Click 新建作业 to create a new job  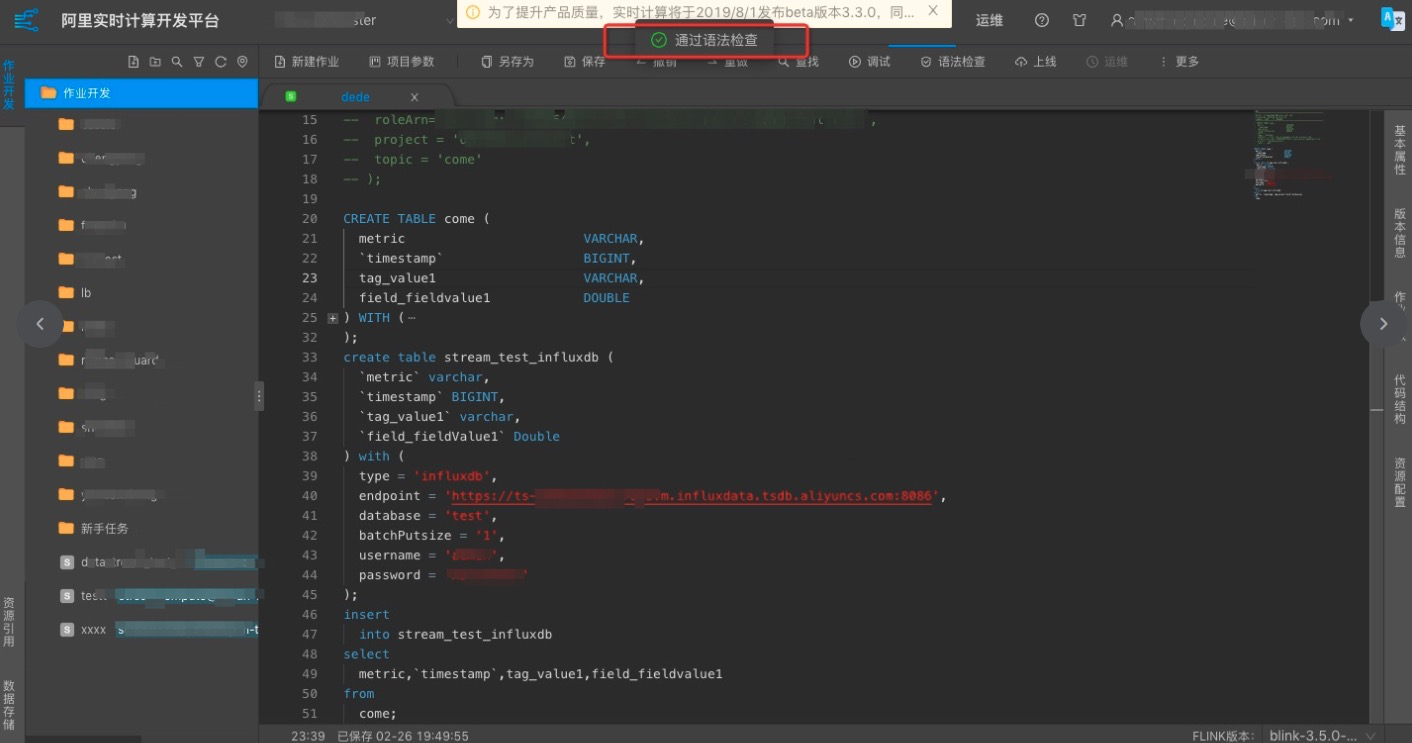pyautogui.click(x=306, y=62)
